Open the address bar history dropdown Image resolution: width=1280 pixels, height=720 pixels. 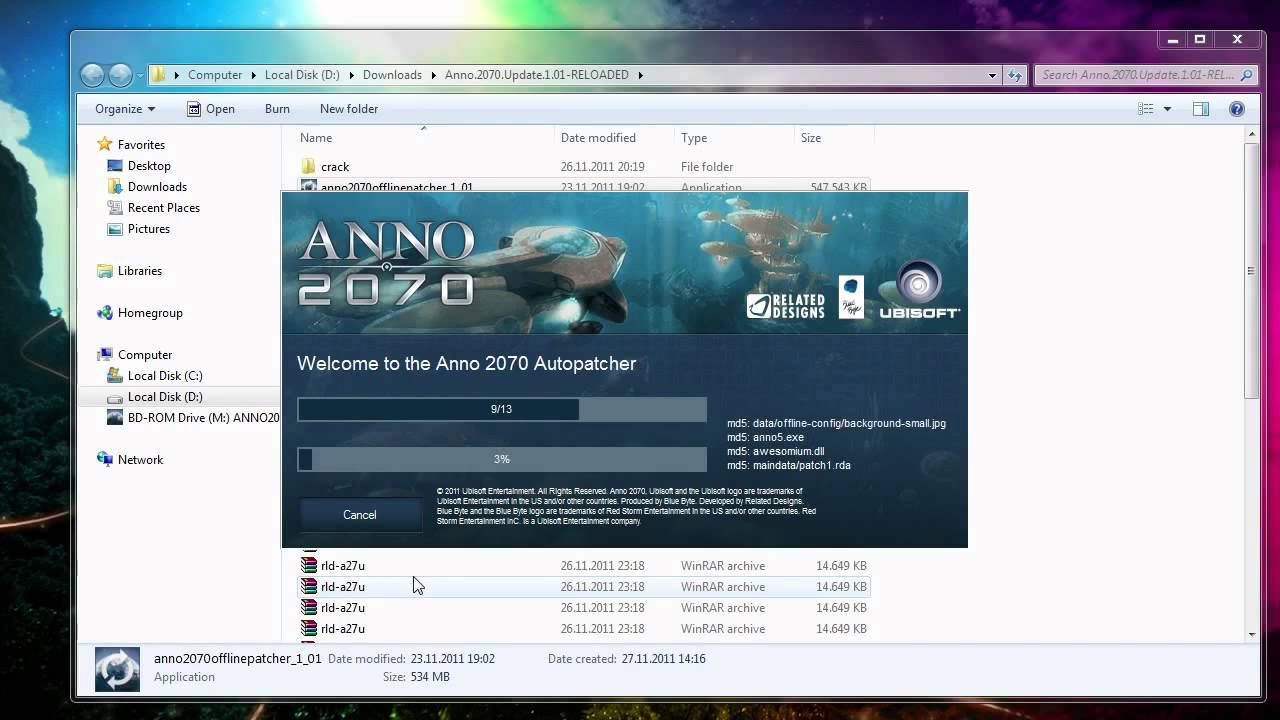tap(992, 75)
